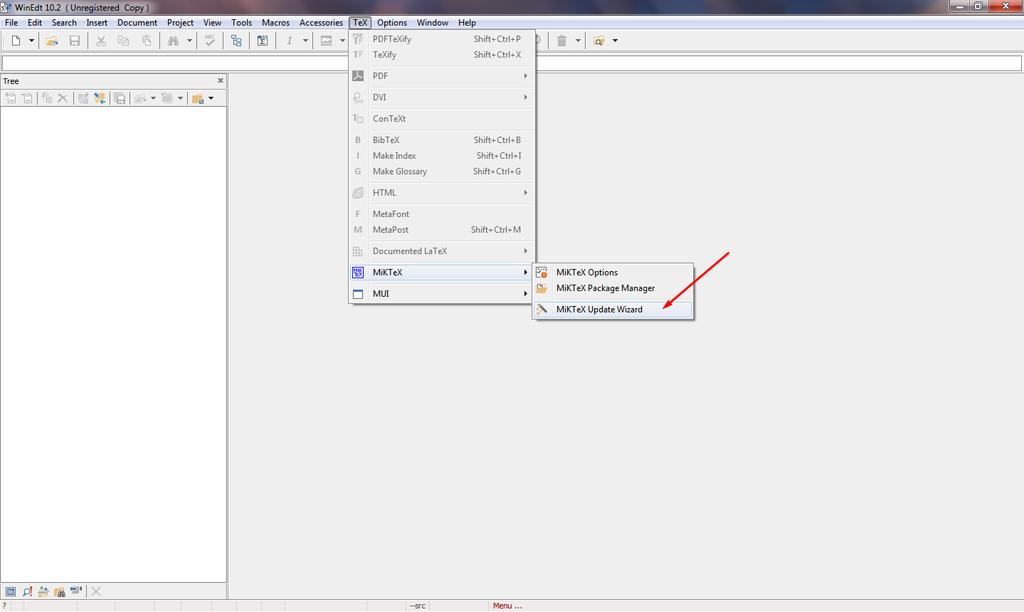Close the Tree panel
1024x612 pixels.
point(220,80)
